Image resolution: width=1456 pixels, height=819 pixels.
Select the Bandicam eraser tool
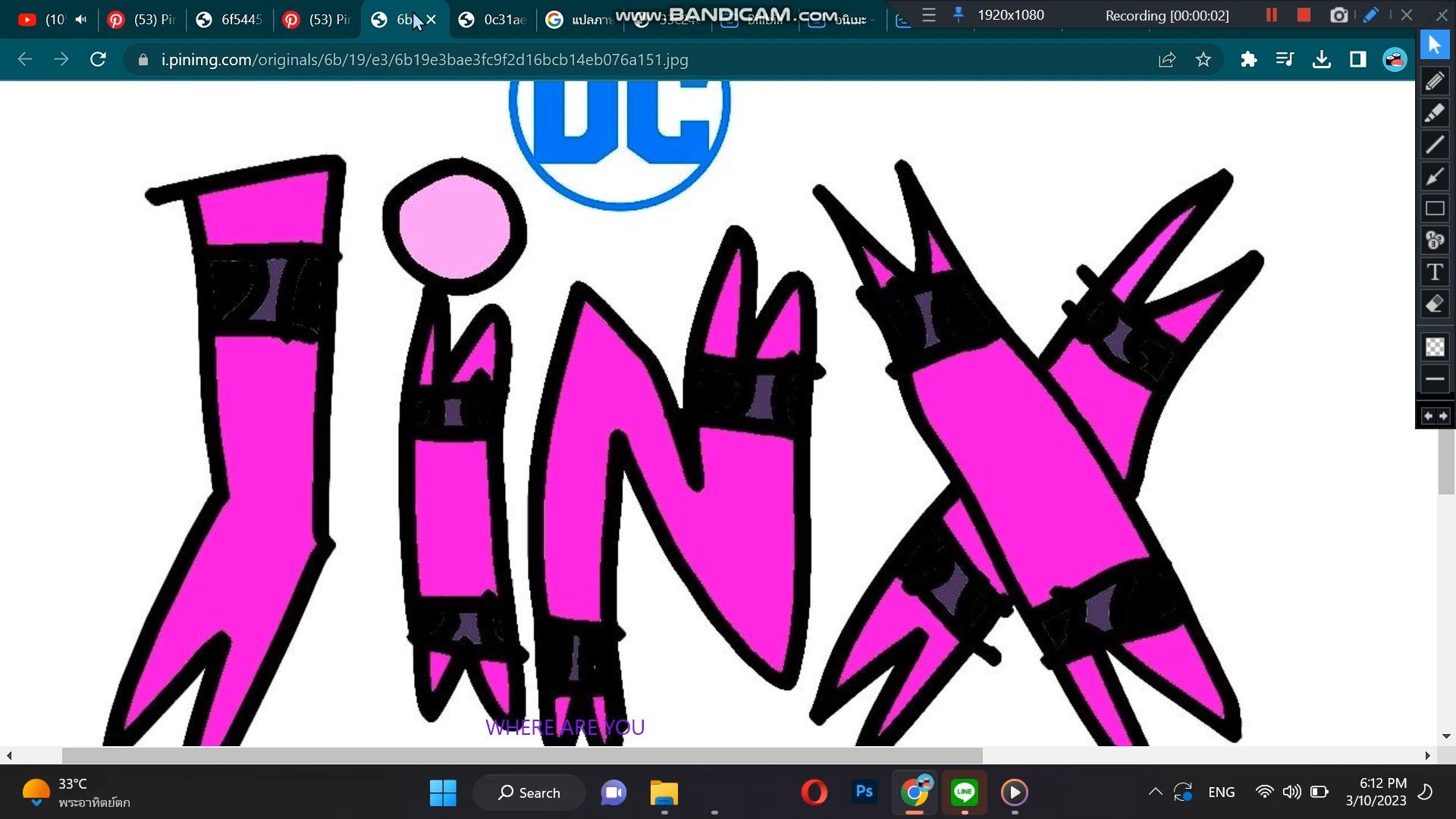pyautogui.click(x=1434, y=304)
